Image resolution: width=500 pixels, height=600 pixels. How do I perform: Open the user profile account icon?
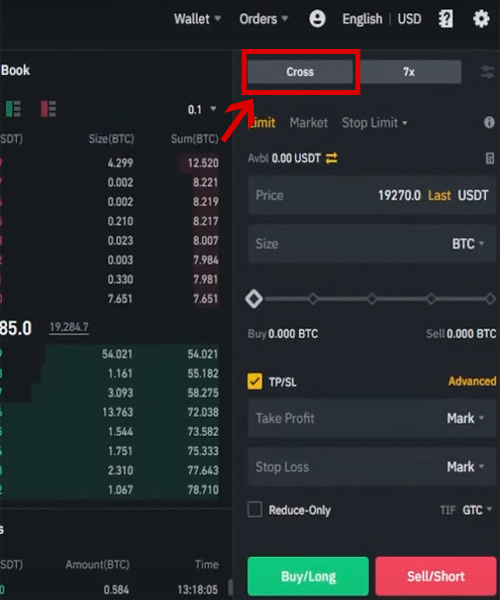317,18
